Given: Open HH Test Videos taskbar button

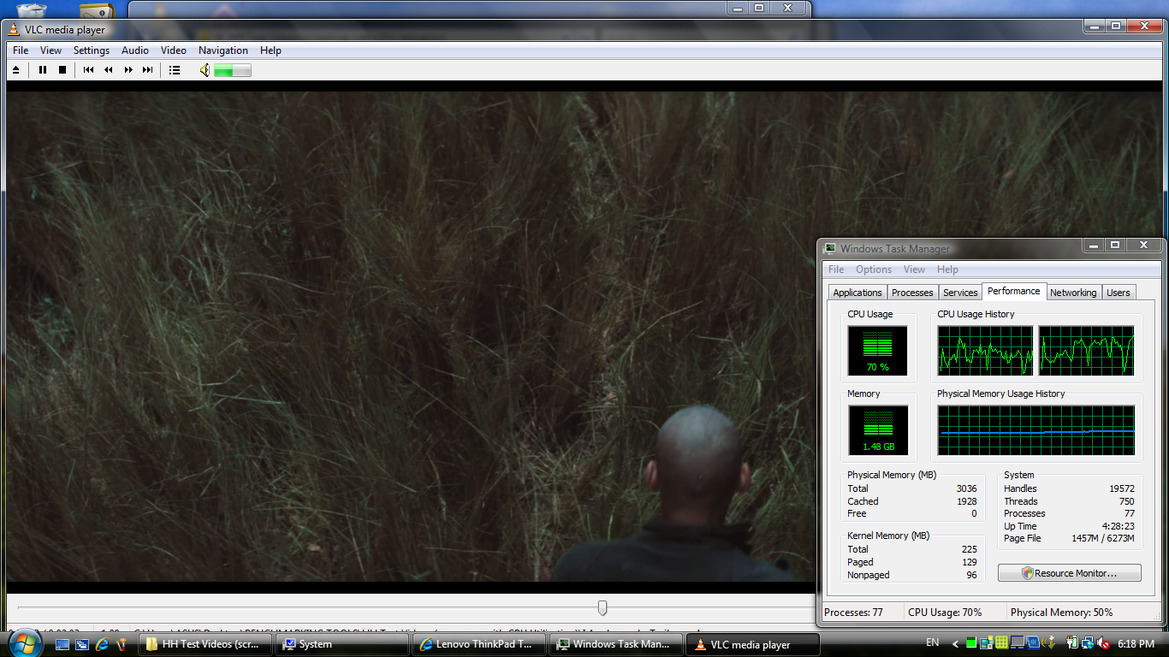Looking at the screenshot, I should (204, 644).
